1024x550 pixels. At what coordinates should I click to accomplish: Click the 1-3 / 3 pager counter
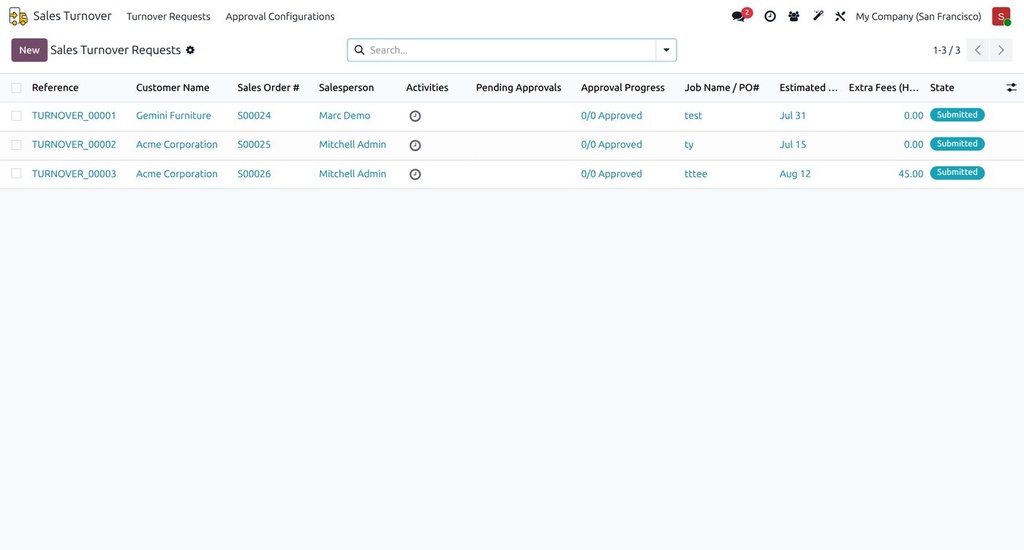coord(946,50)
